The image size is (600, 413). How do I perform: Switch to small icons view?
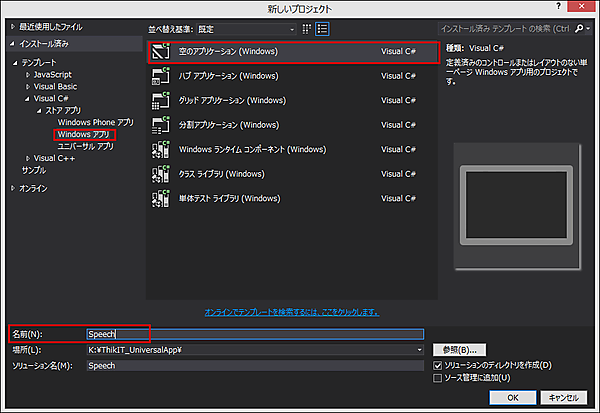(x=307, y=29)
